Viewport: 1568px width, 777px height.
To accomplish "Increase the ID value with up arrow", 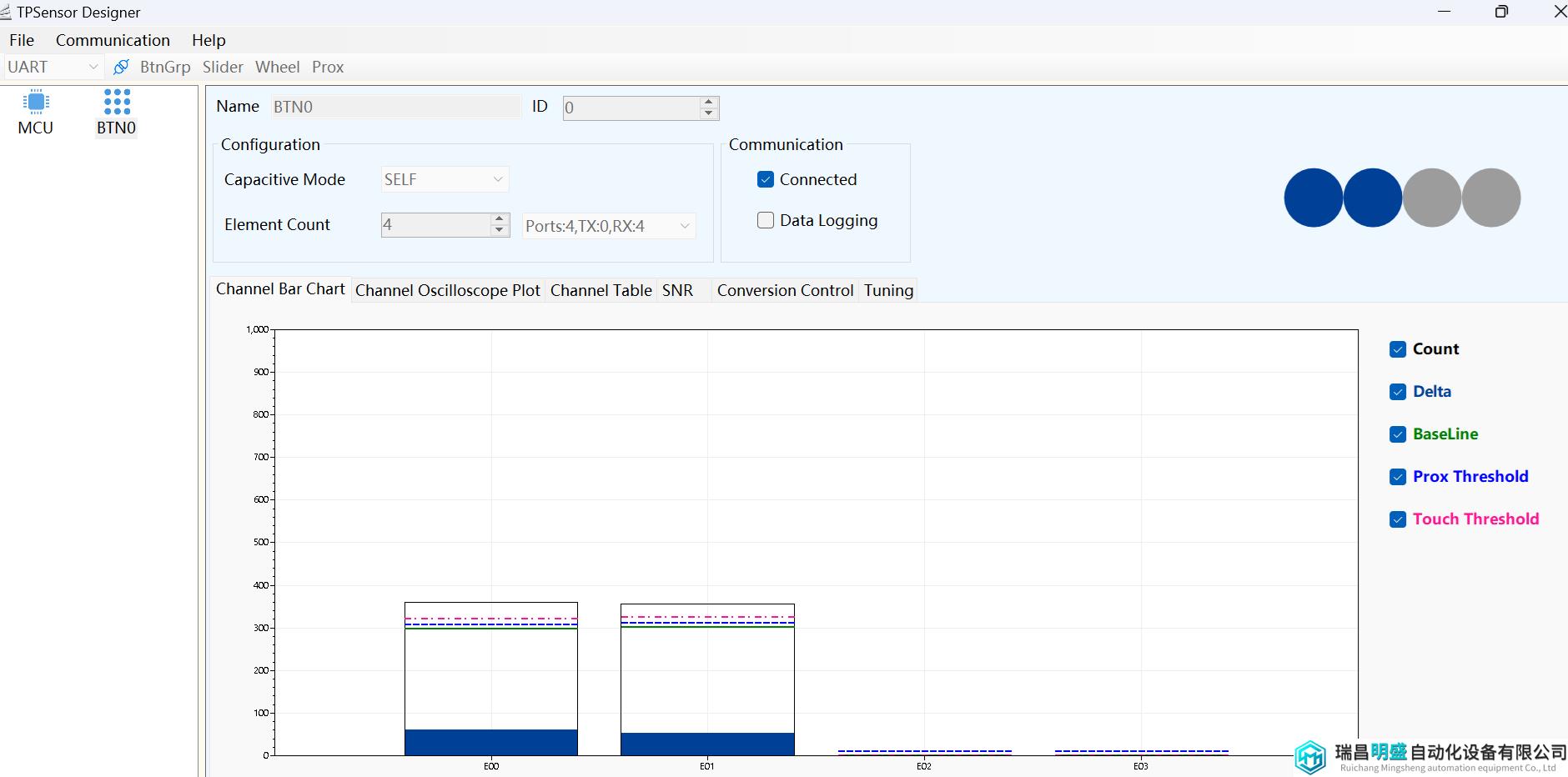I will (709, 103).
